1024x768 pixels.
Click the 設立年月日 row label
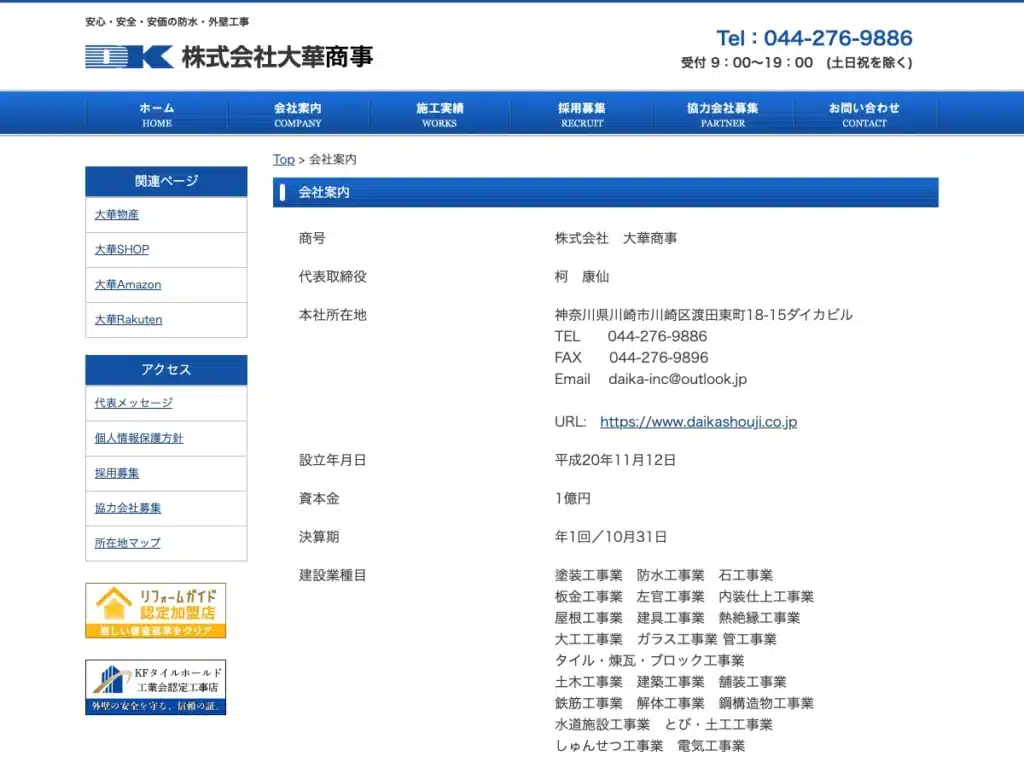pos(332,460)
